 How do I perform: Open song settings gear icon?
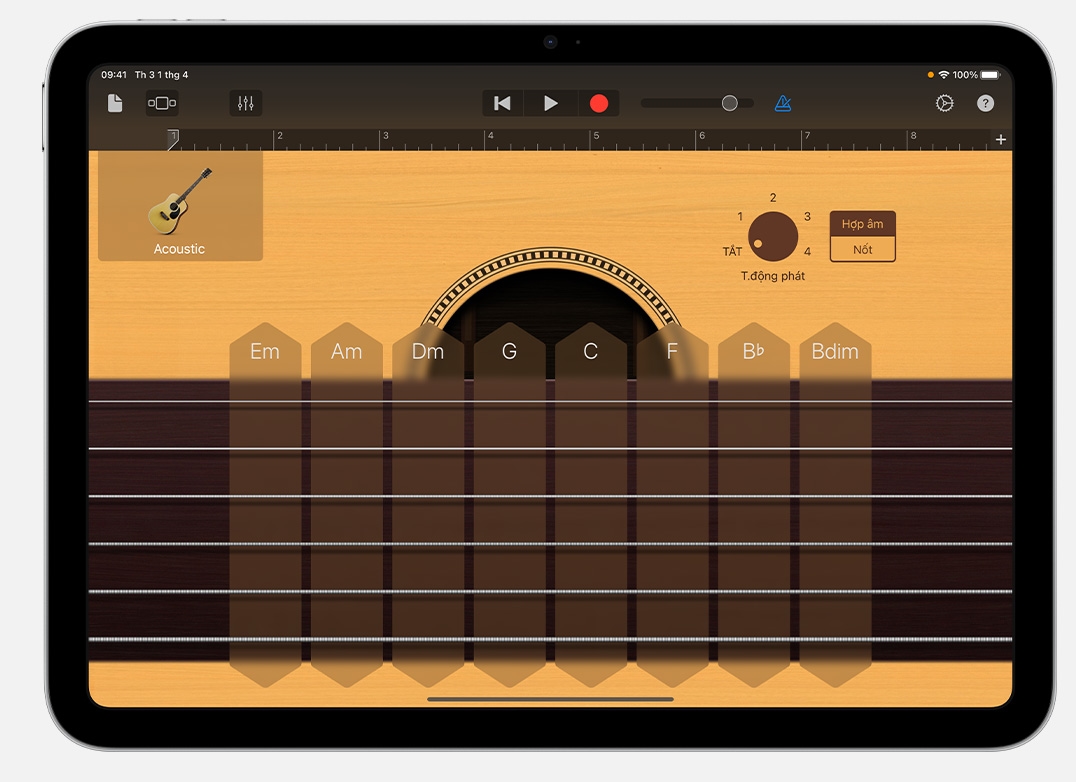pos(944,103)
